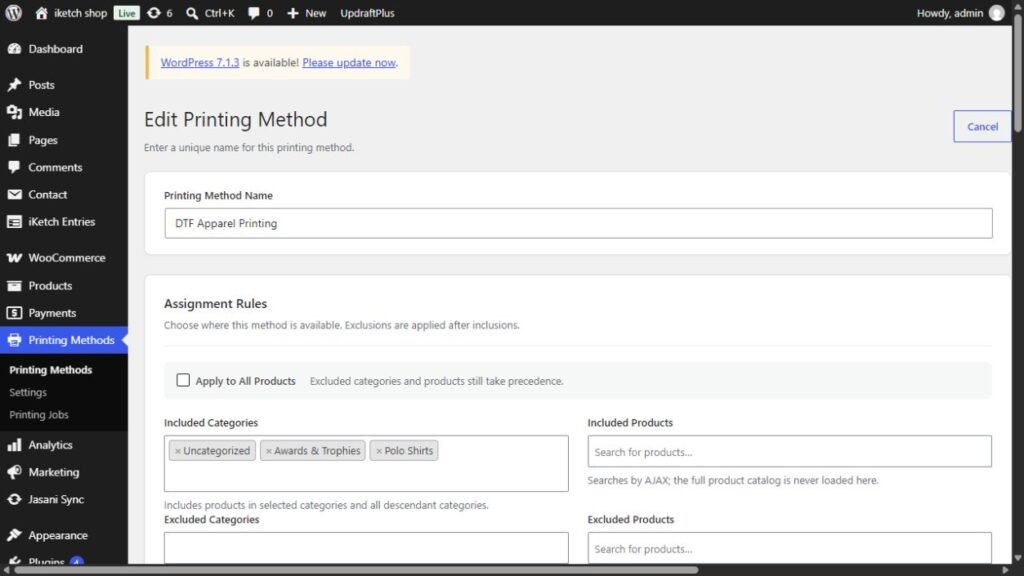Open the Excluded Categories select box
The height and width of the screenshot is (576, 1024).
pyautogui.click(x=366, y=547)
